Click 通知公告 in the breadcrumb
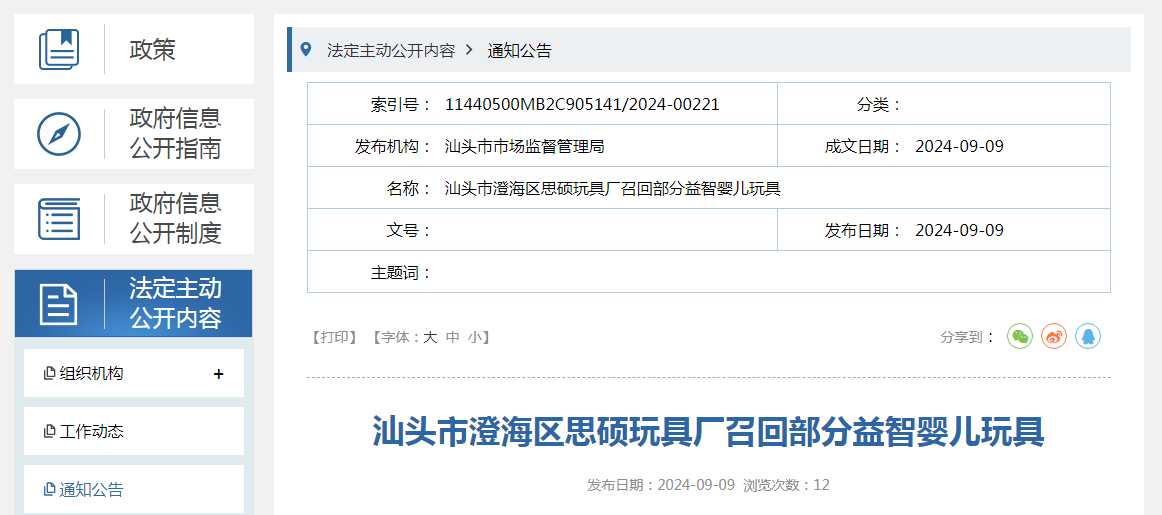 point(519,50)
